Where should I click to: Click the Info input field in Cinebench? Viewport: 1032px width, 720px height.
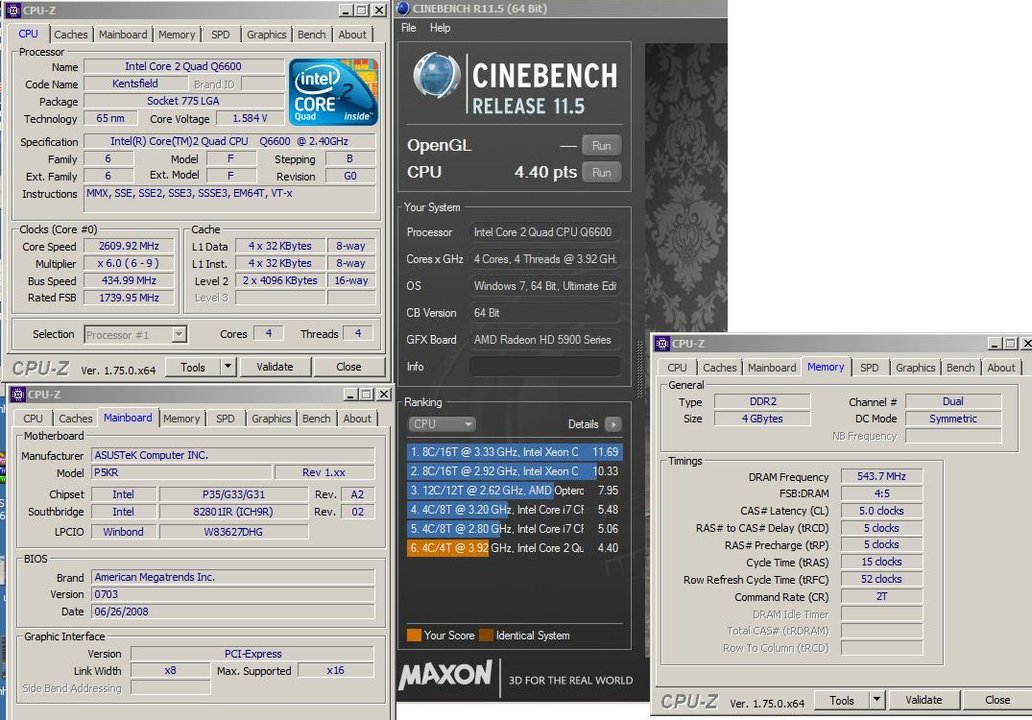point(545,367)
